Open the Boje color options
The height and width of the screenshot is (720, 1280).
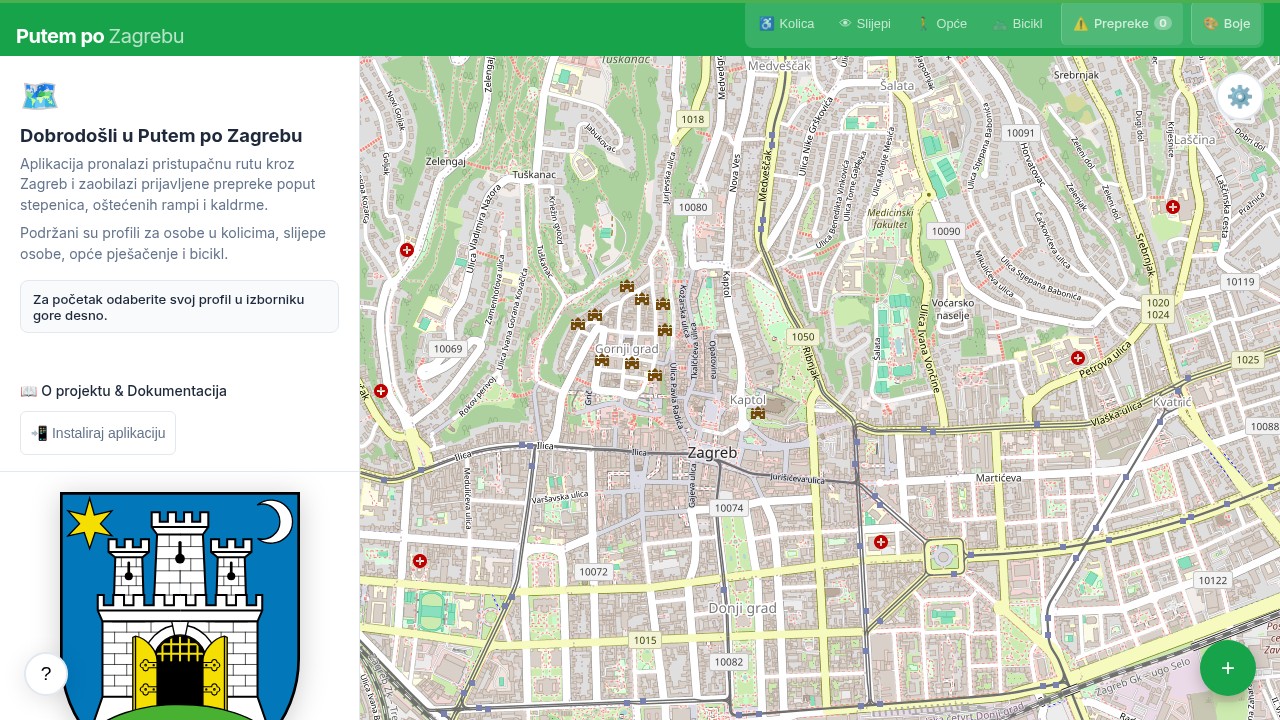point(1226,24)
